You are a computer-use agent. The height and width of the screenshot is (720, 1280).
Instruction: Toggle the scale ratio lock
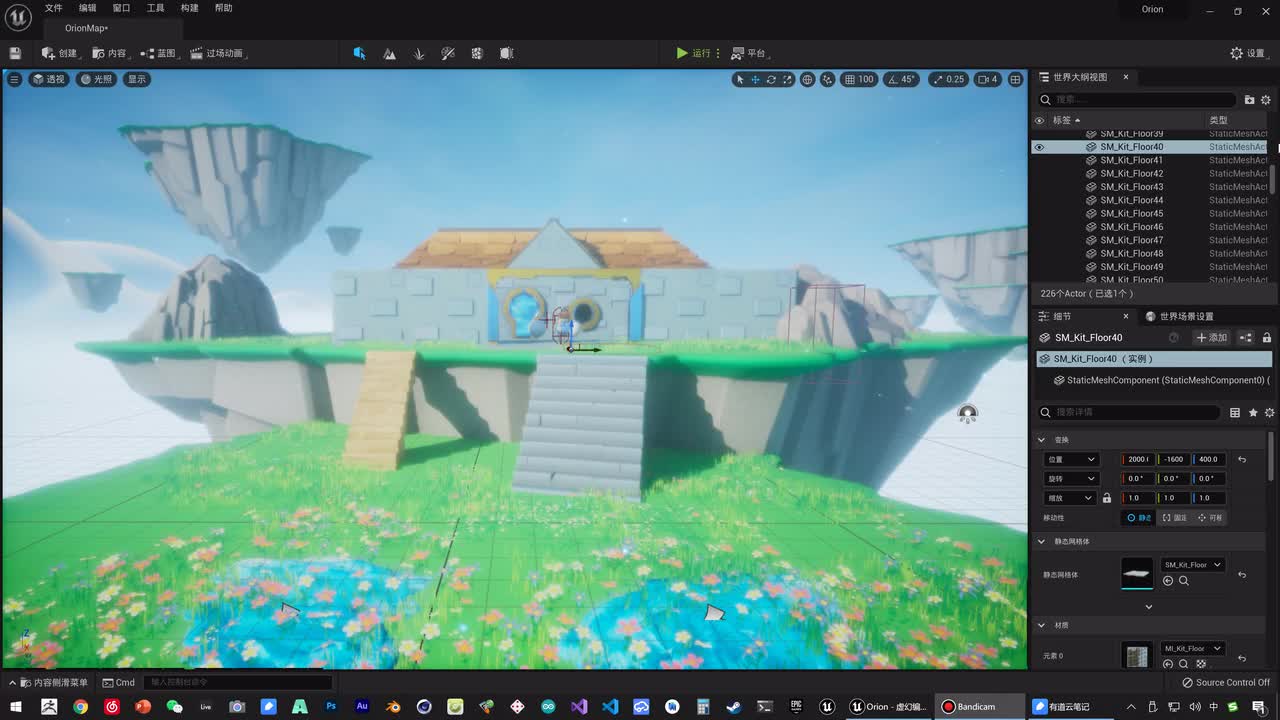(x=1107, y=498)
